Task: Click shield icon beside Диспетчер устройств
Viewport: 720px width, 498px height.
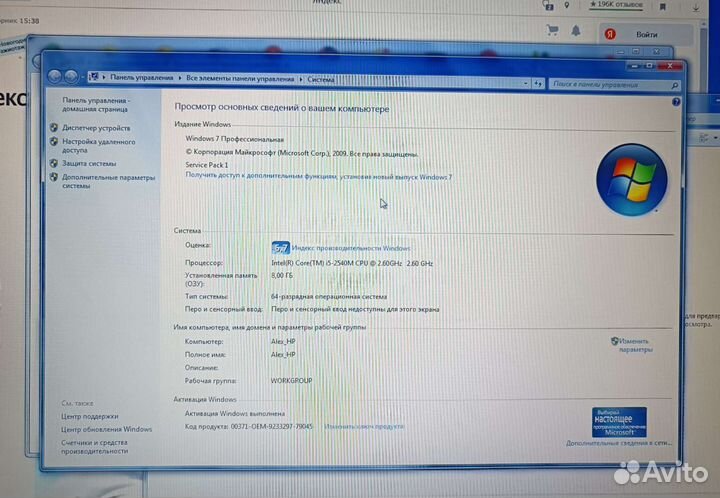Action: pyautogui.click(x=54, y=128)
